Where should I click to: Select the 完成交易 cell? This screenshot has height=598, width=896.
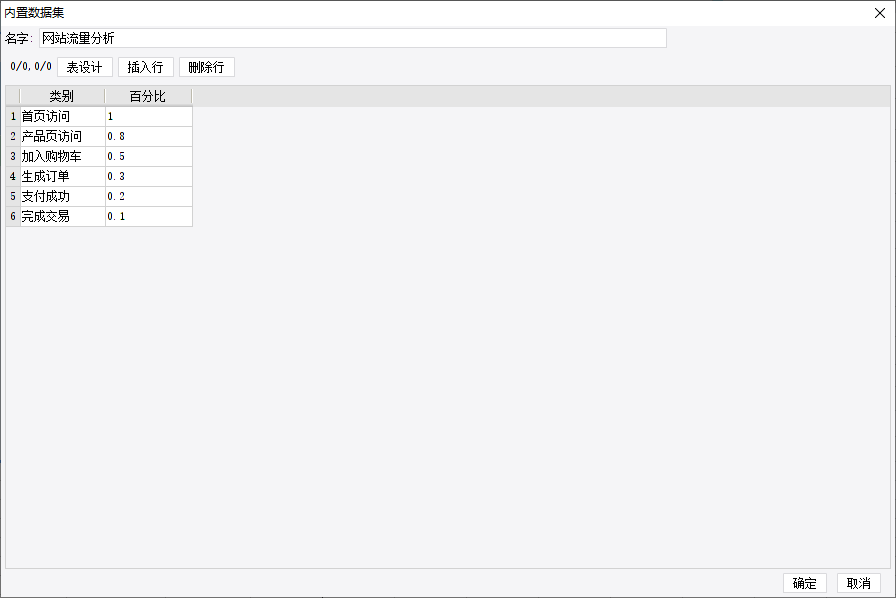(x=63, y=217)
